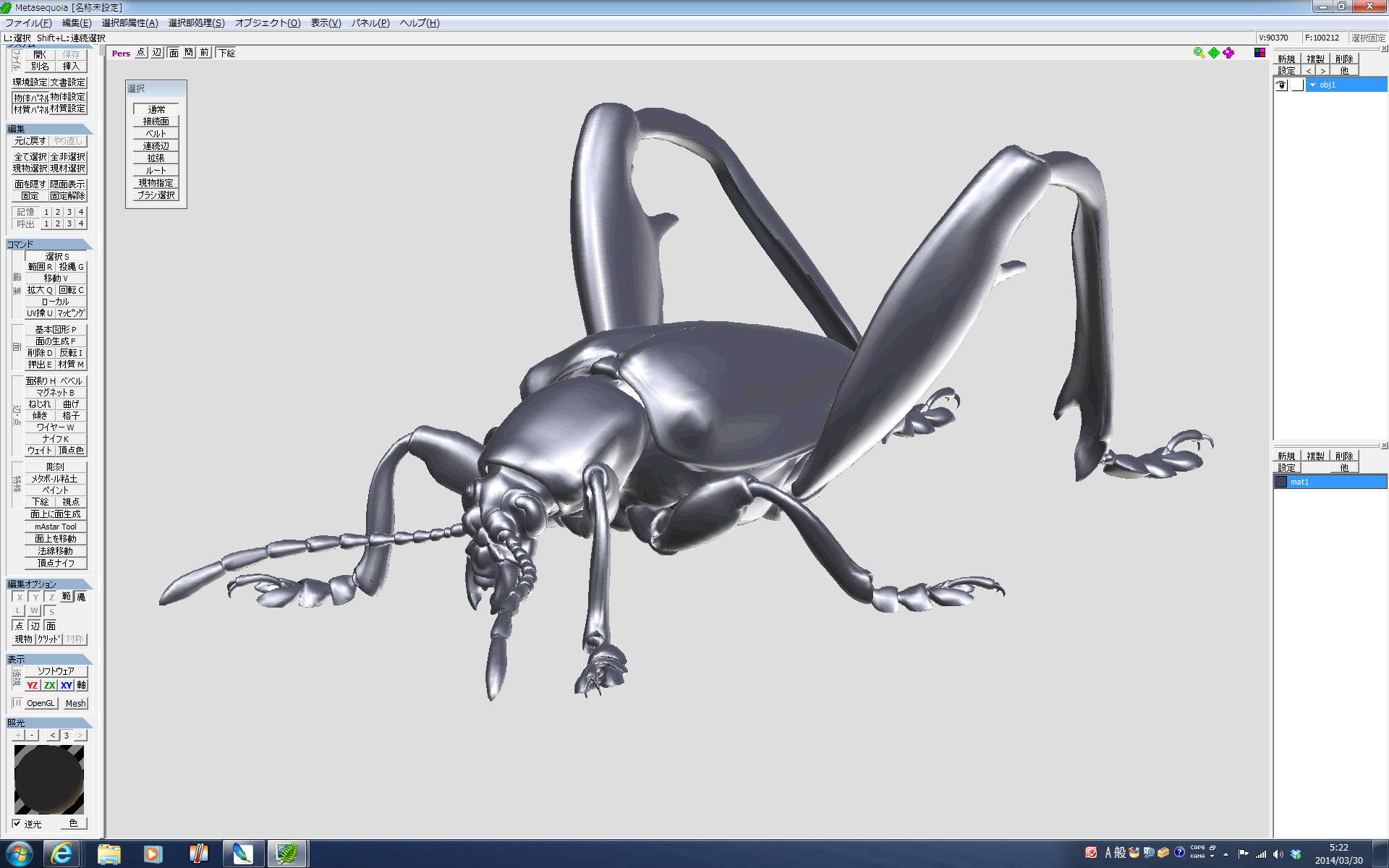This screenshot has width=1389, height=868.
Task: Click 全て選択 select all button
Action: (30, 156)
